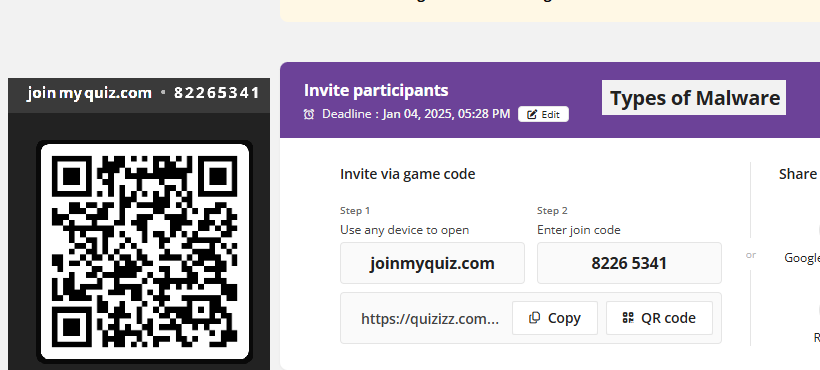This screenshot has height=370, width=820.
Task: Click the https://quizizz.com... link text
Action: pyautogui.click(x=430, y=318)
